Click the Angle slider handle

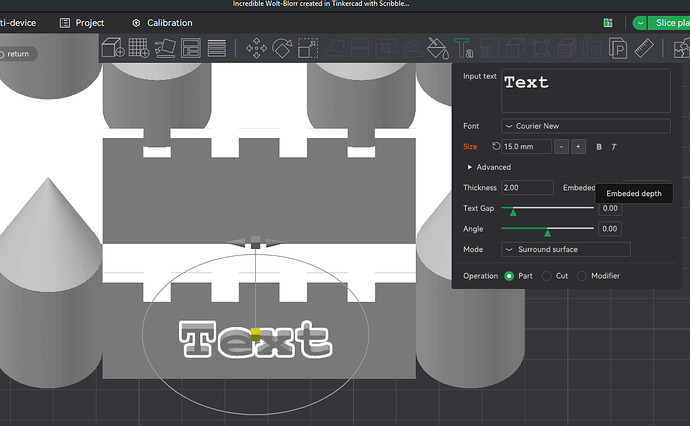pyautogui.click(x=547, y=233)
